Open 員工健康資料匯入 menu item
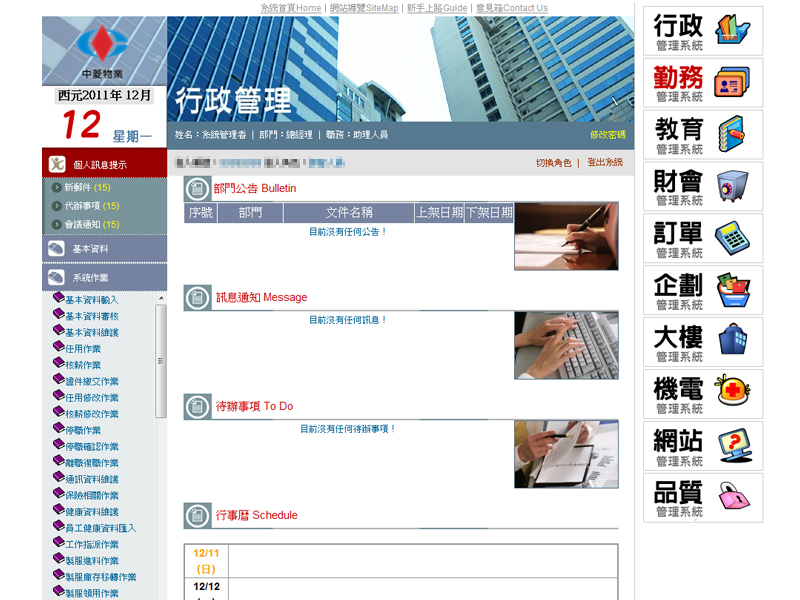This screenshot has height=600, width=800. [x=101, y=529]
